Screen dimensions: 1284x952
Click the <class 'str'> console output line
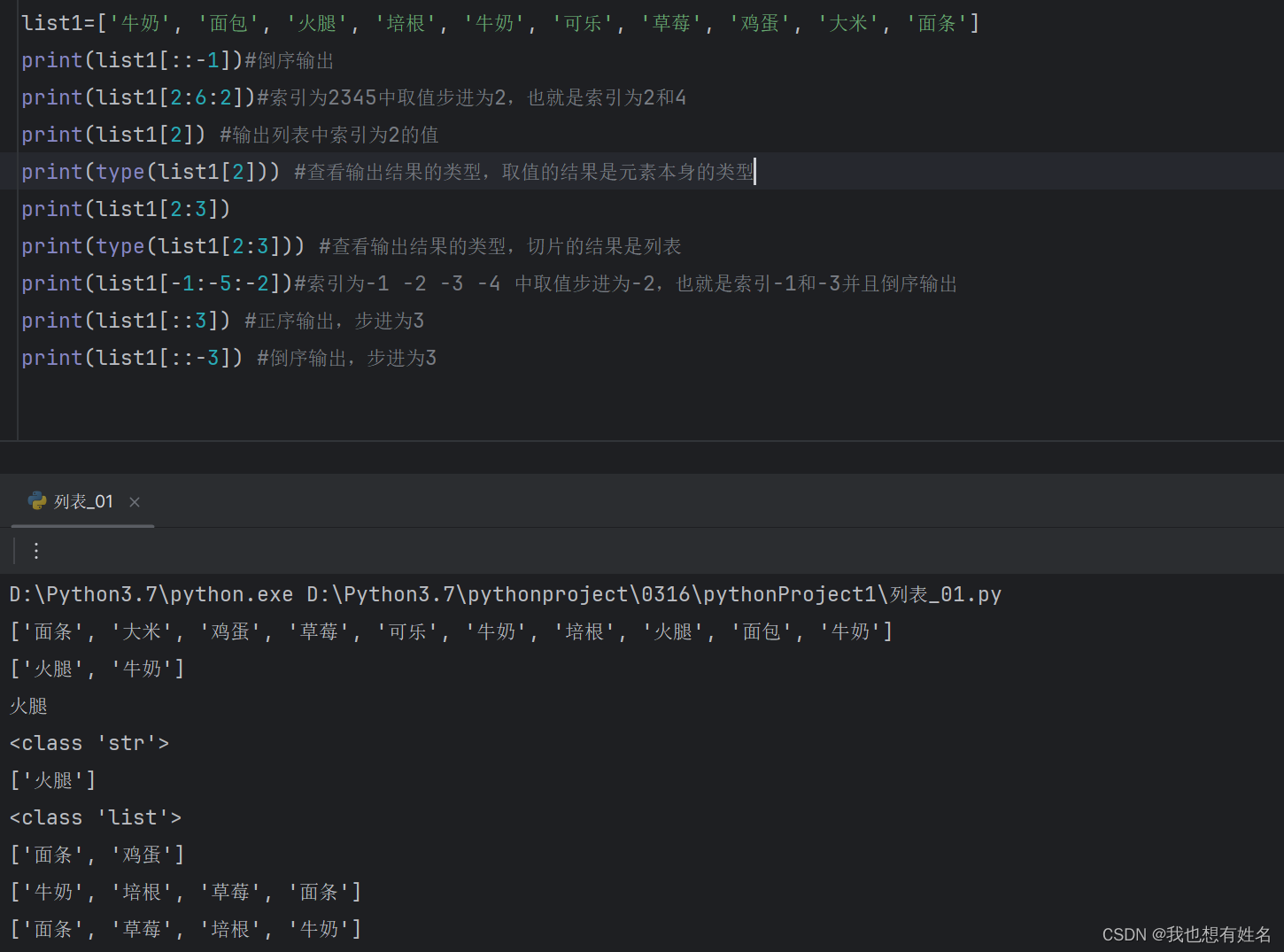(x=89, y=743)
